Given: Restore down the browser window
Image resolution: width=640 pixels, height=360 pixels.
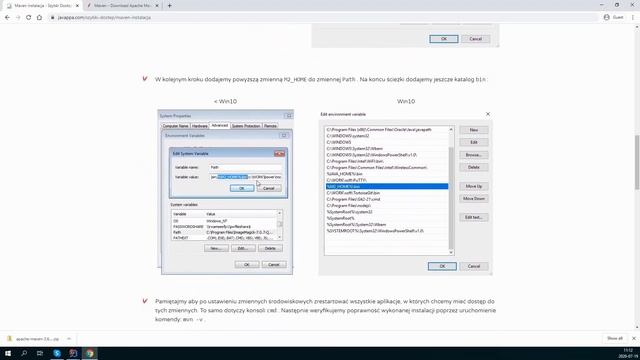Looking at the screenshot, I should coord(617,5).
